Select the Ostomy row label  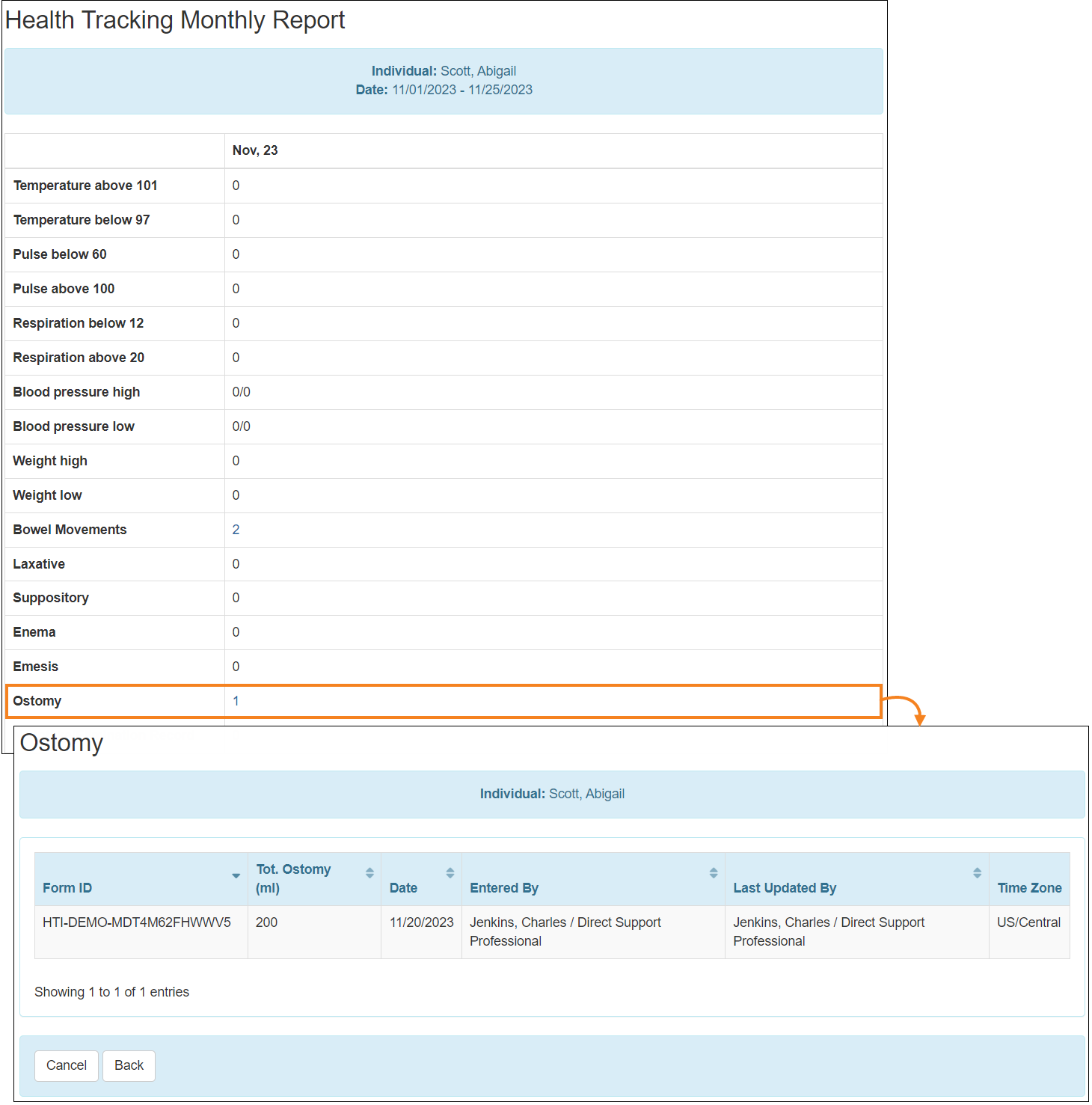click(x=37, y=701)
